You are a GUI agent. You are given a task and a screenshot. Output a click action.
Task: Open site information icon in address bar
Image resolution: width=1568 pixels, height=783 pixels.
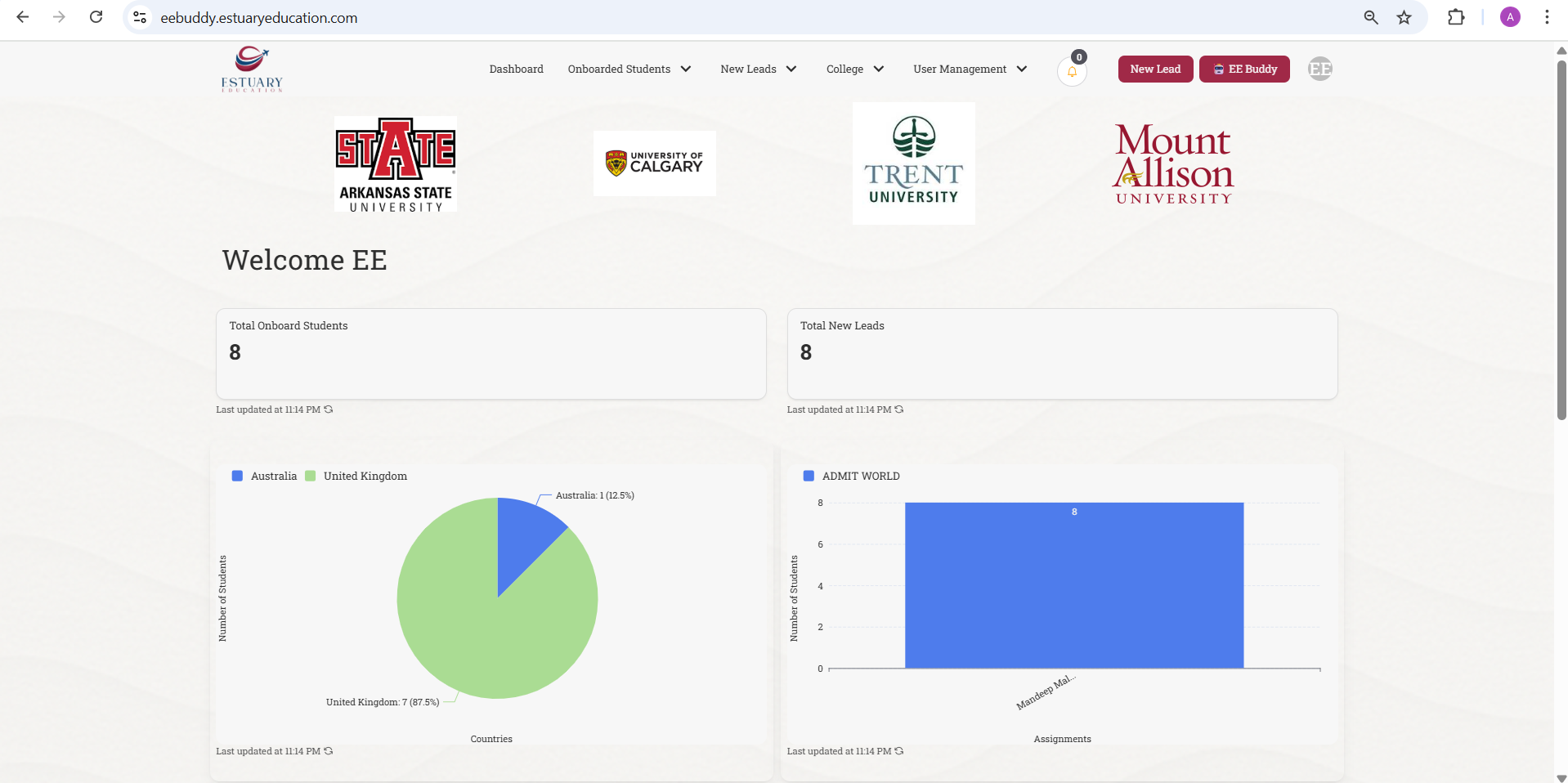click(140, 17)
